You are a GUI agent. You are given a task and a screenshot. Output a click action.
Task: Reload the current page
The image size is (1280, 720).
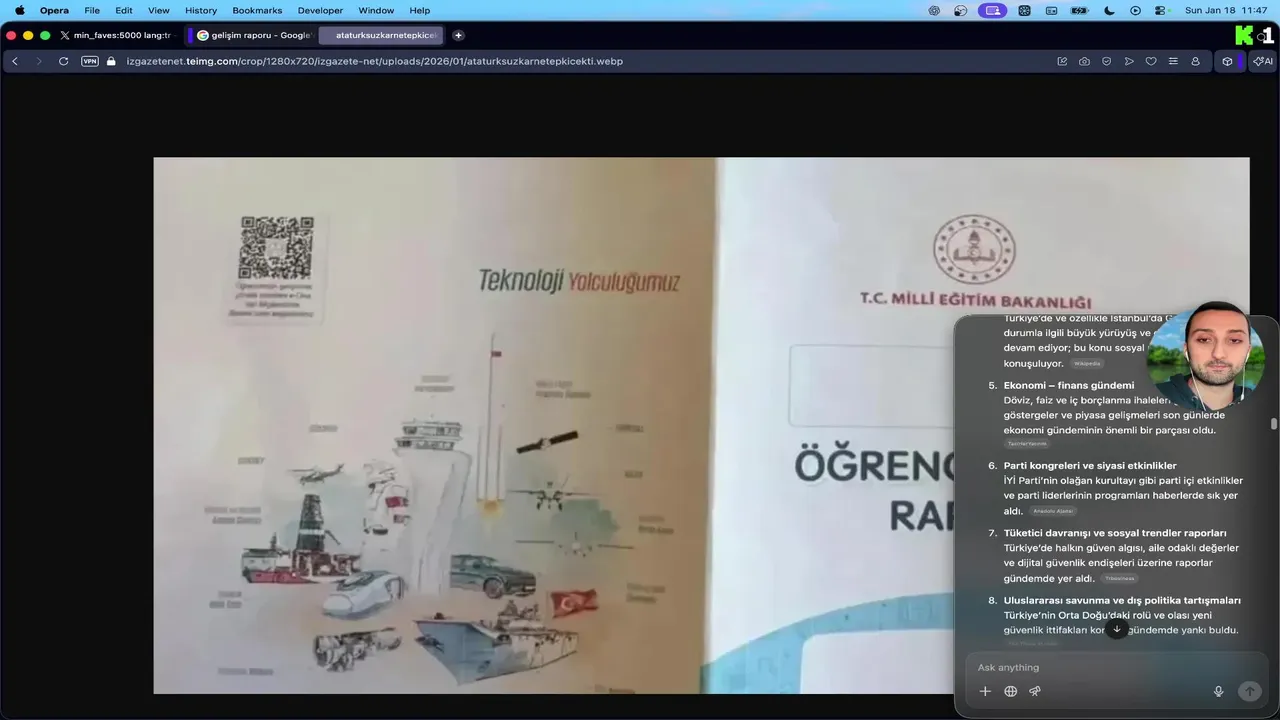(63, 61)
